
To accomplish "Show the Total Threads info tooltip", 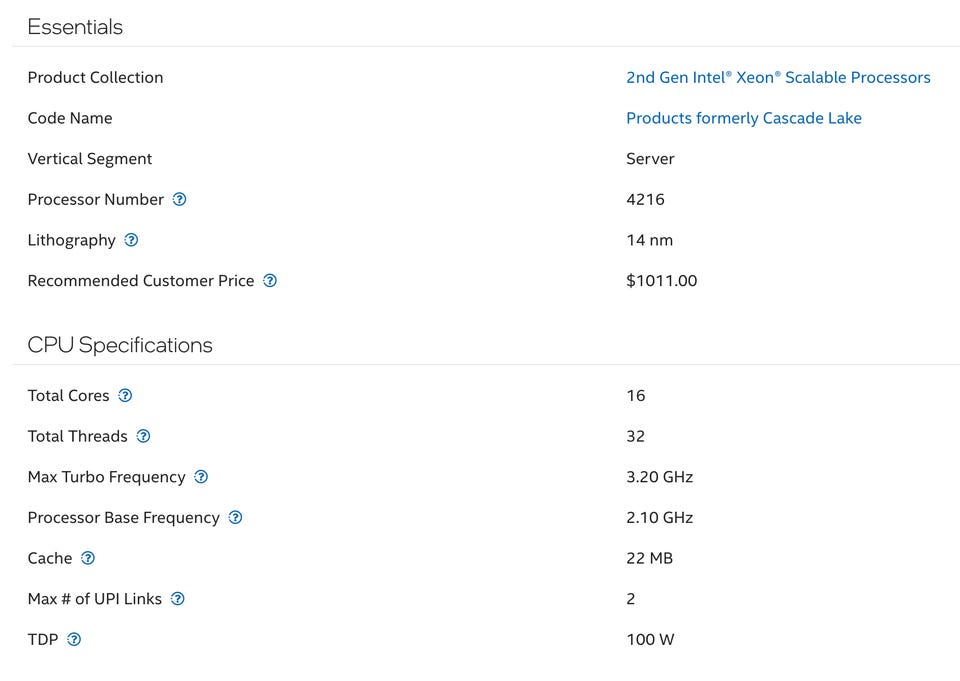I will point(143,436).
